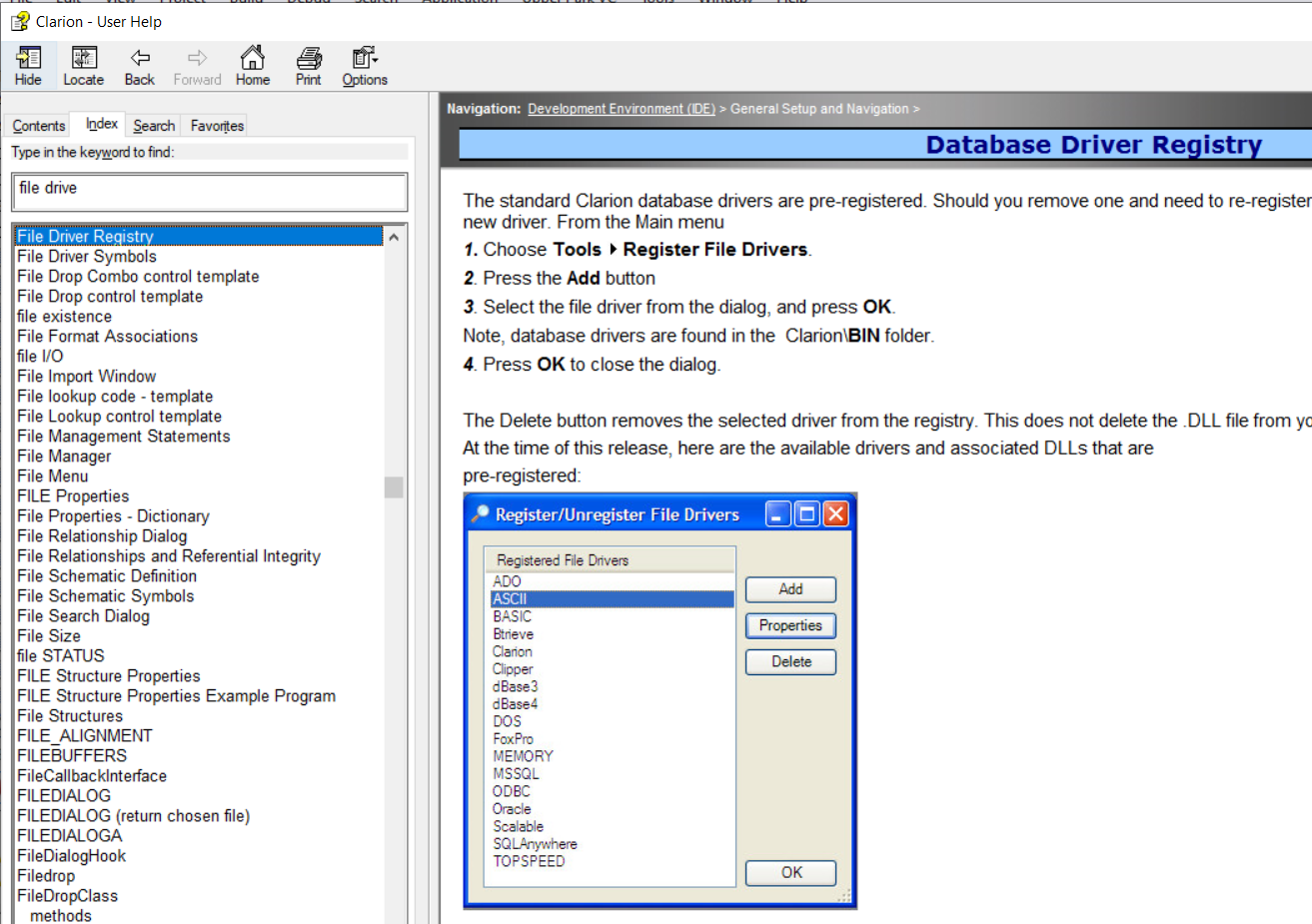Select file I/O index entry

(x=40, y=357)
